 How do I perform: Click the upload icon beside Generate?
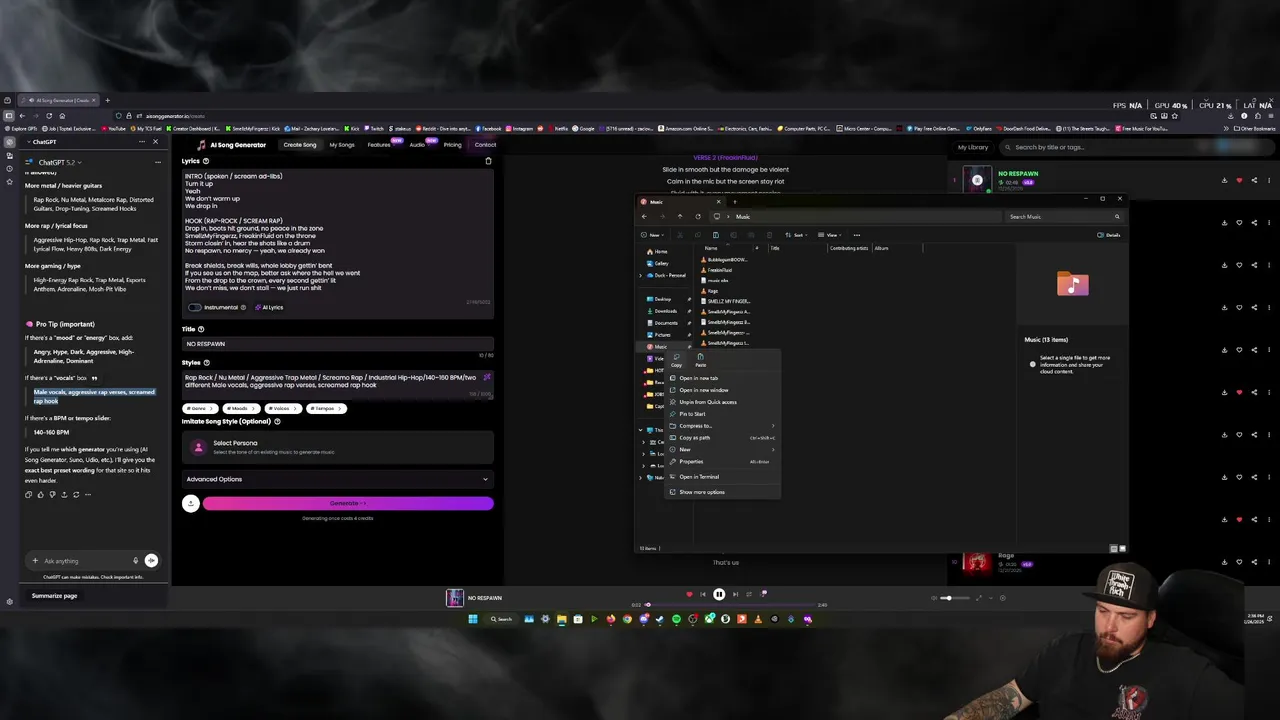click(x=190, y=503)
